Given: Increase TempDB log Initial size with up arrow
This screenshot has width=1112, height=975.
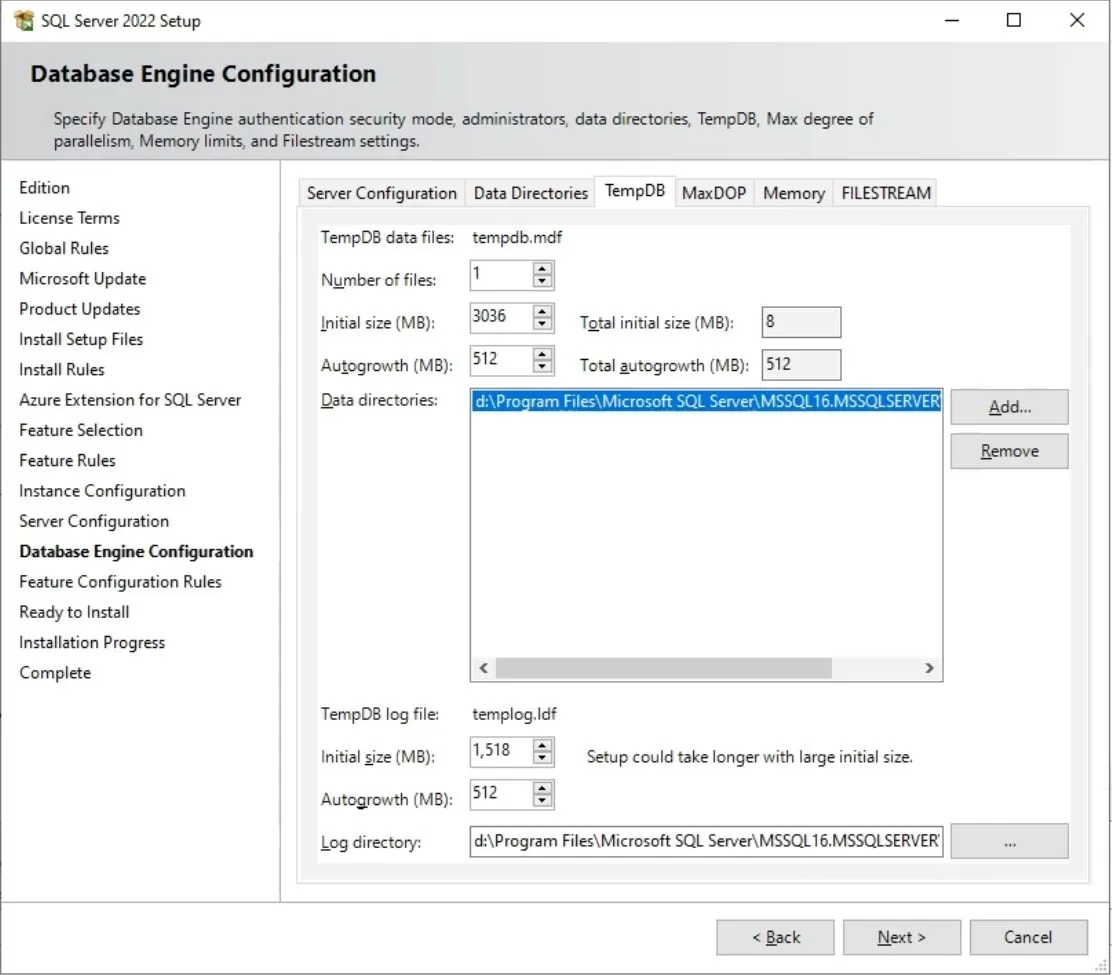Looking at the screenshot, I should click(x=543, y=745).
